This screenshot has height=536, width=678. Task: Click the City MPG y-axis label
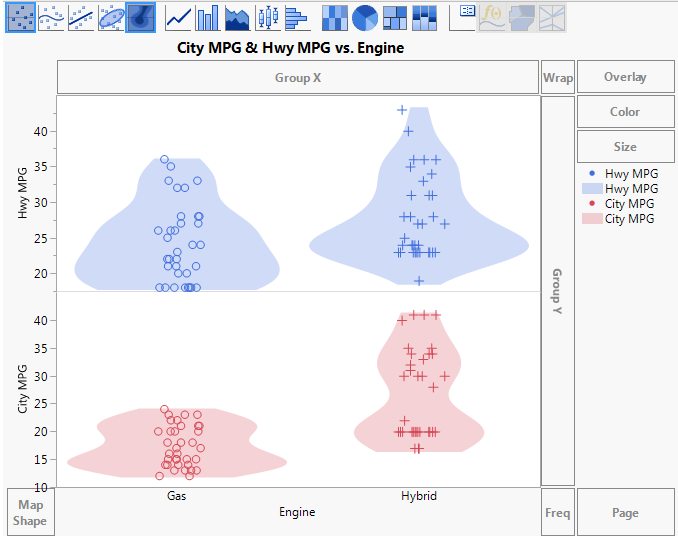point(22,389)
